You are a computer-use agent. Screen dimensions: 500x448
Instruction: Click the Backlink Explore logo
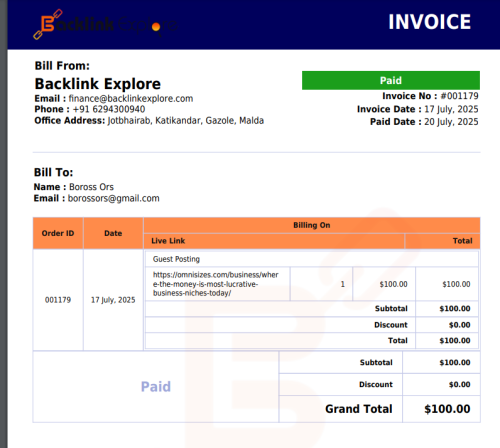click(x=105, y=24)
